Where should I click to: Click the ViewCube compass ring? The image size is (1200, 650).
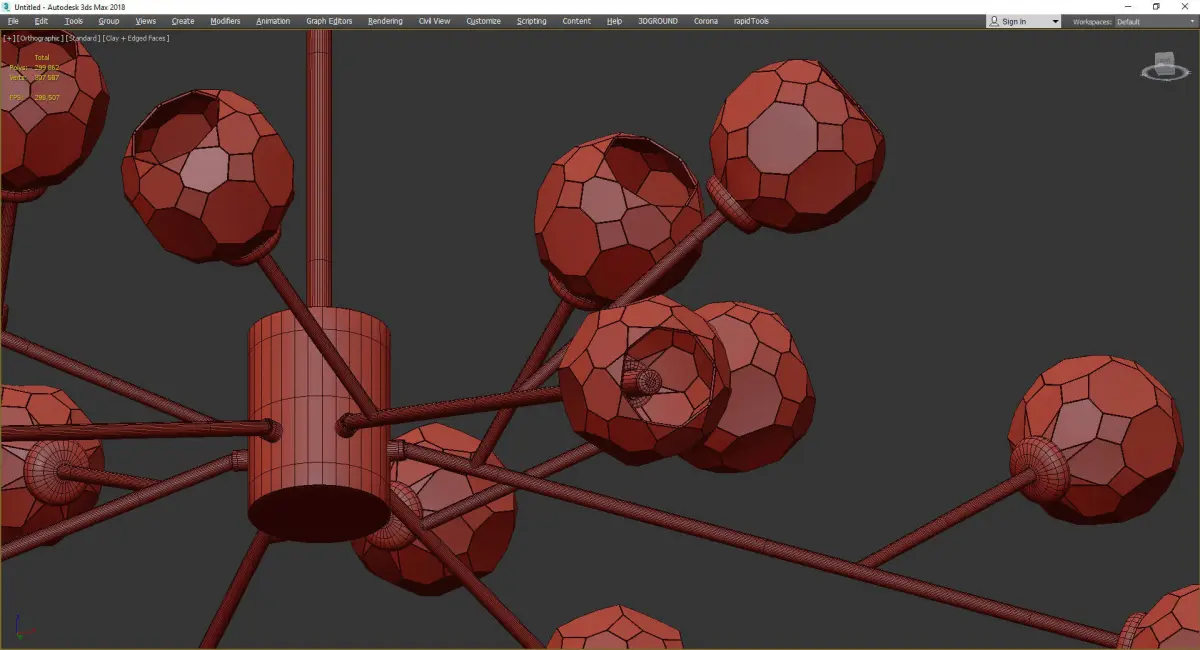click(x=1164, y=73)
